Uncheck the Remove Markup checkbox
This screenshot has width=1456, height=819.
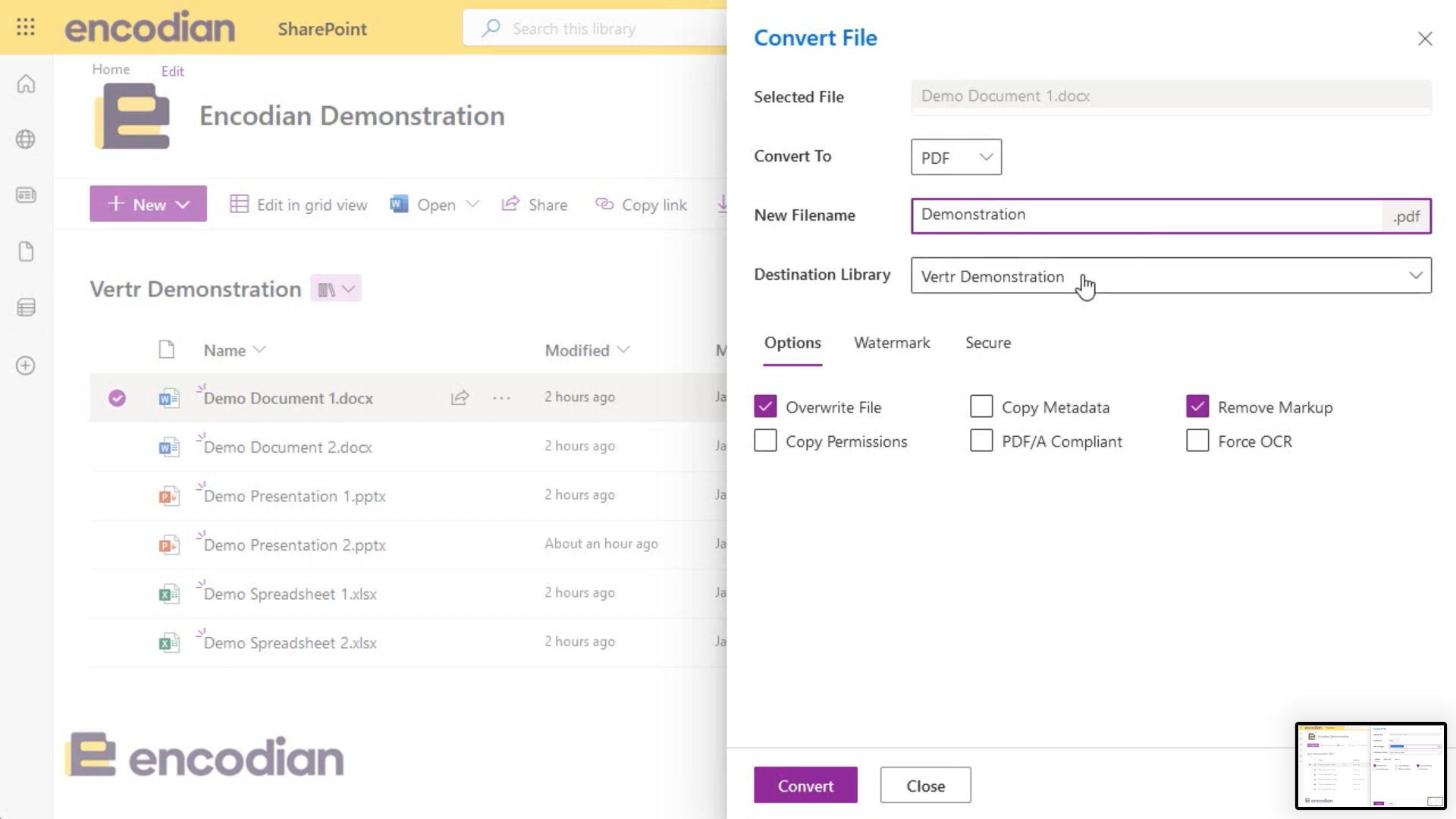[x=1197, y=406]
